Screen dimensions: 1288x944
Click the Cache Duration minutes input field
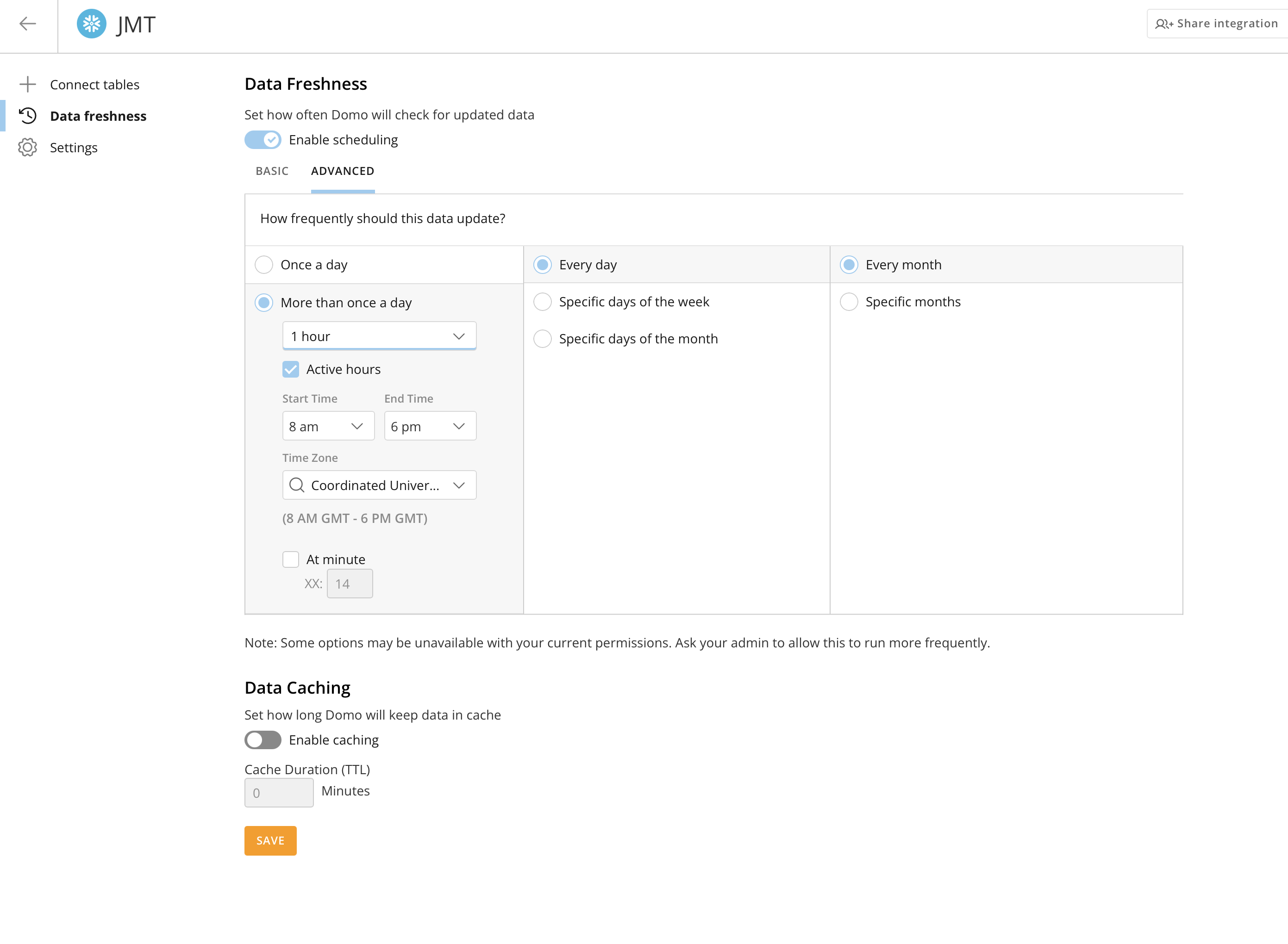click(x=279, y=793)
